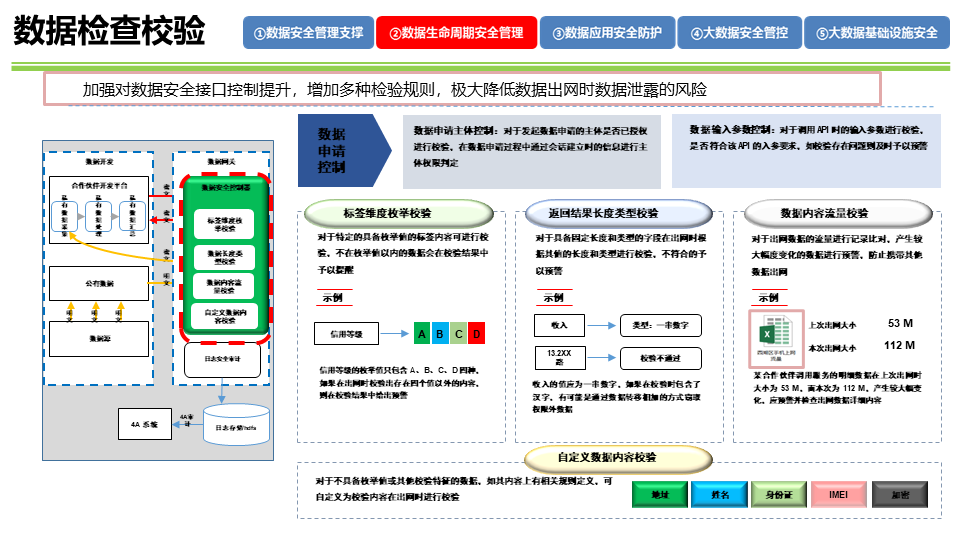Select the light-green C enumeration swatch

[x=458, y=334]
